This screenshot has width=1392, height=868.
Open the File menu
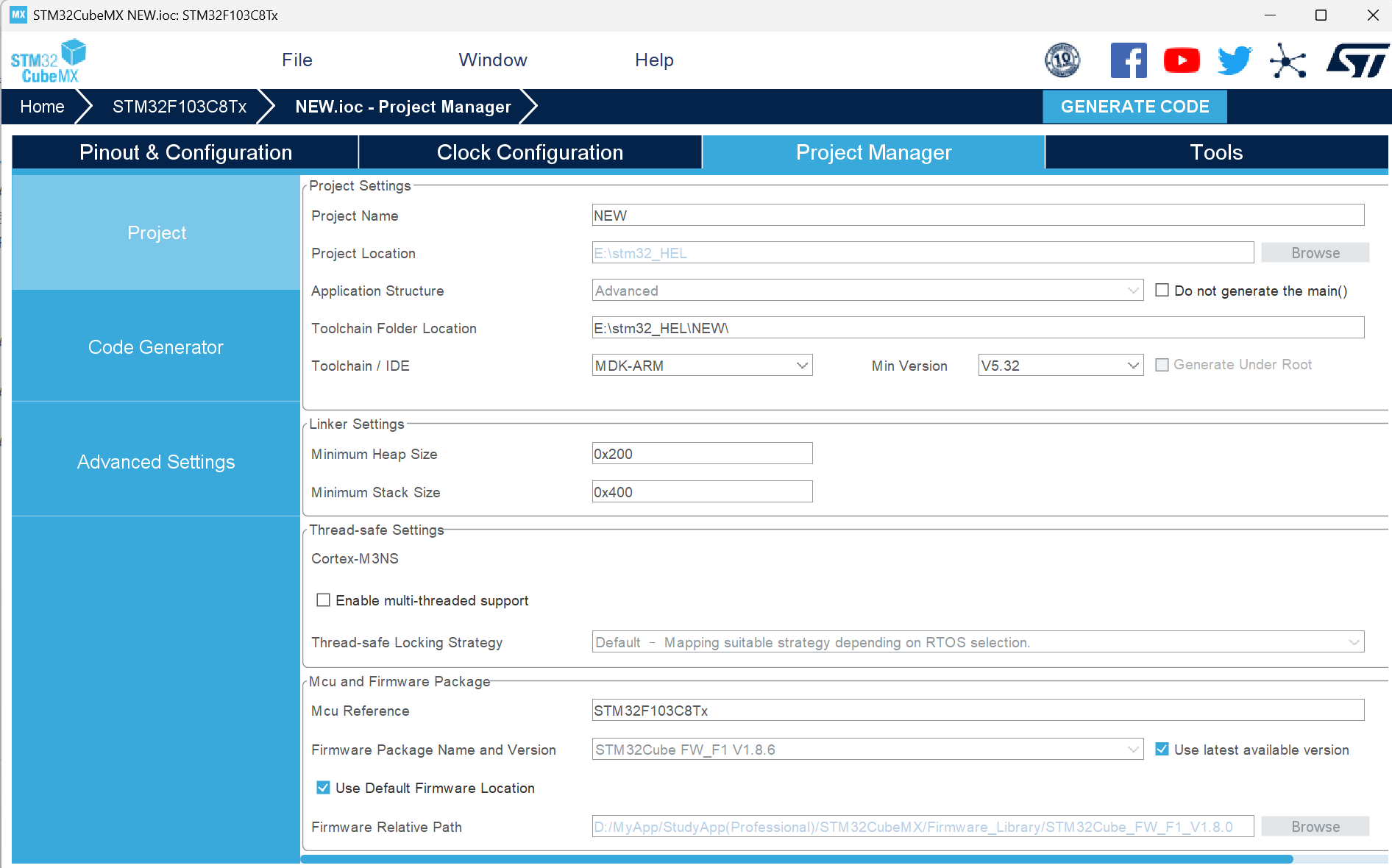coord(297,60)
